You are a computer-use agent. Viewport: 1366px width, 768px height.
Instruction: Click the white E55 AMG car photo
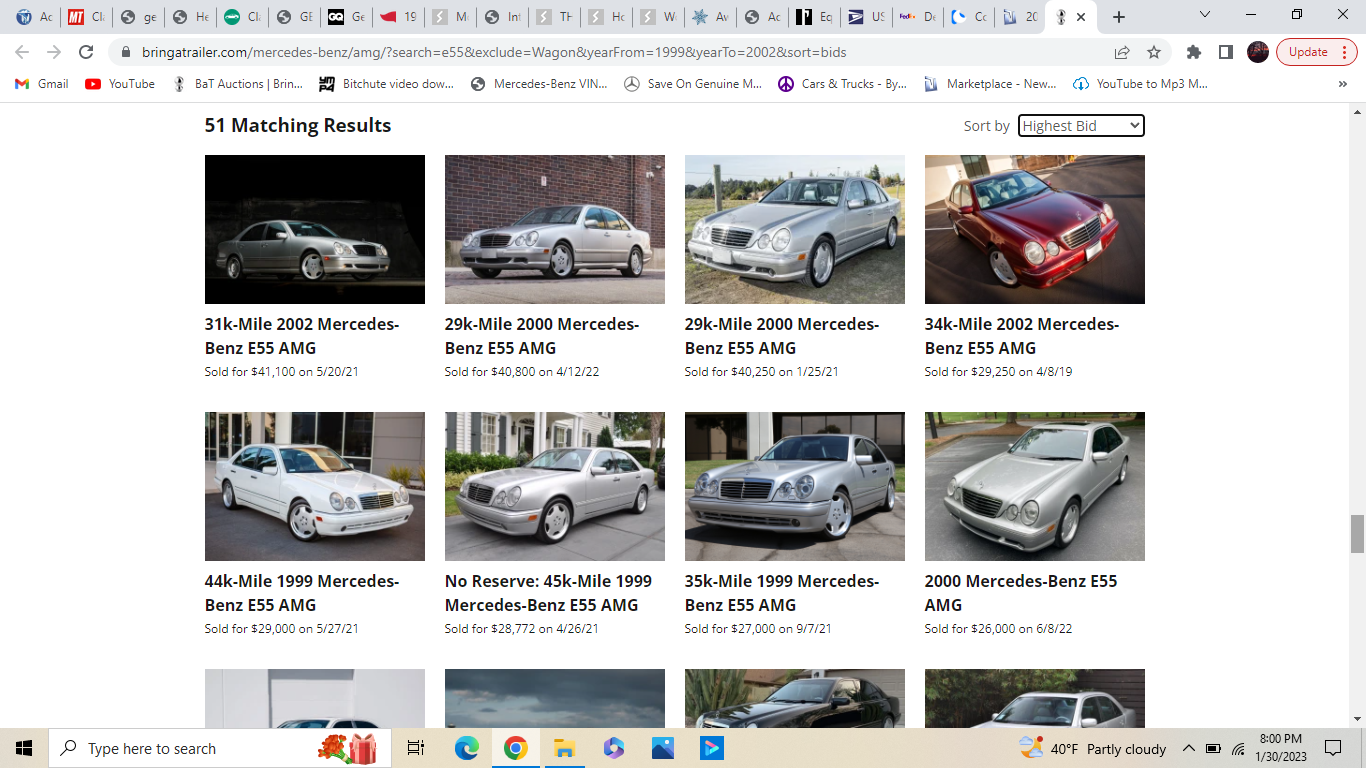tap(315, 486)
